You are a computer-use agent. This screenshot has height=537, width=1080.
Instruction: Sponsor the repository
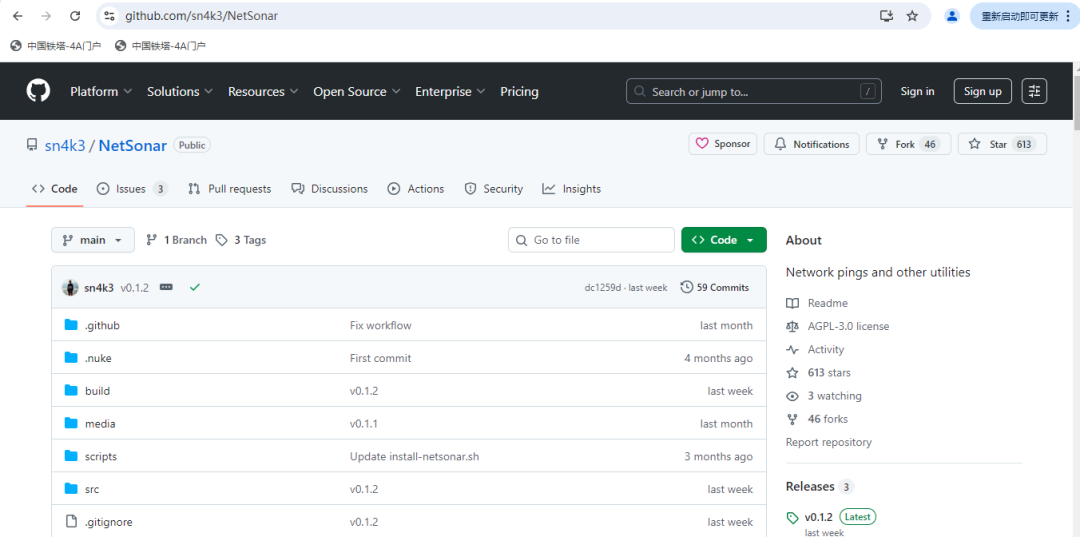pyautogui.click(x=723, y=144)
